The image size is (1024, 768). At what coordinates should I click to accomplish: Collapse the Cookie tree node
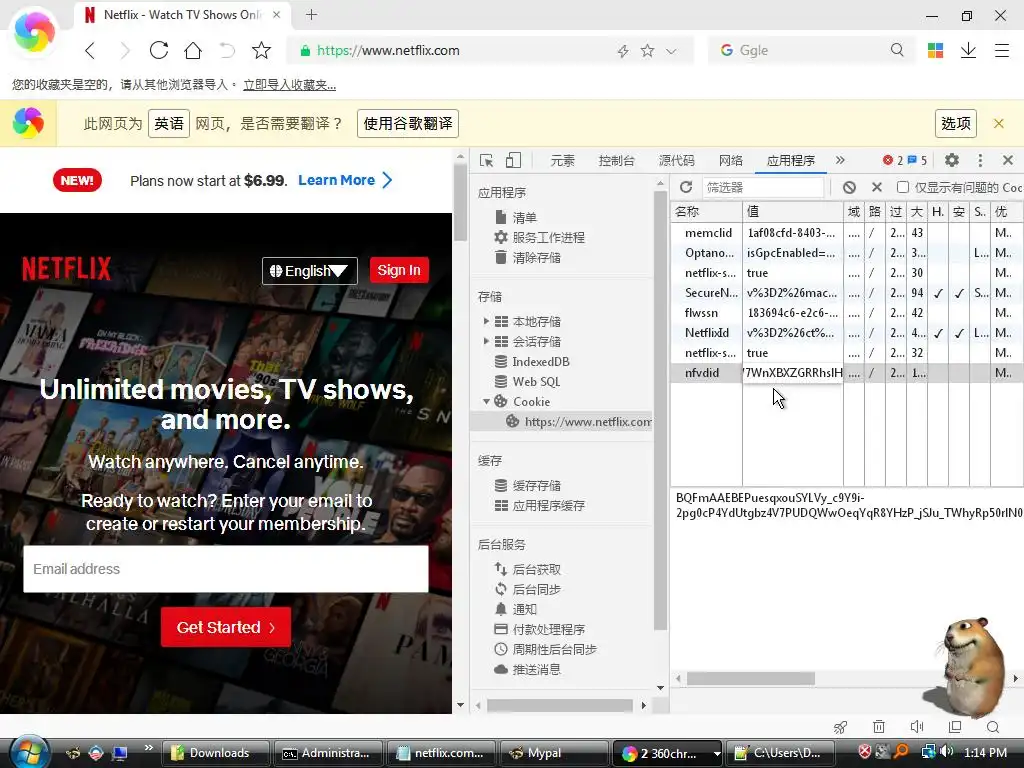486,401
